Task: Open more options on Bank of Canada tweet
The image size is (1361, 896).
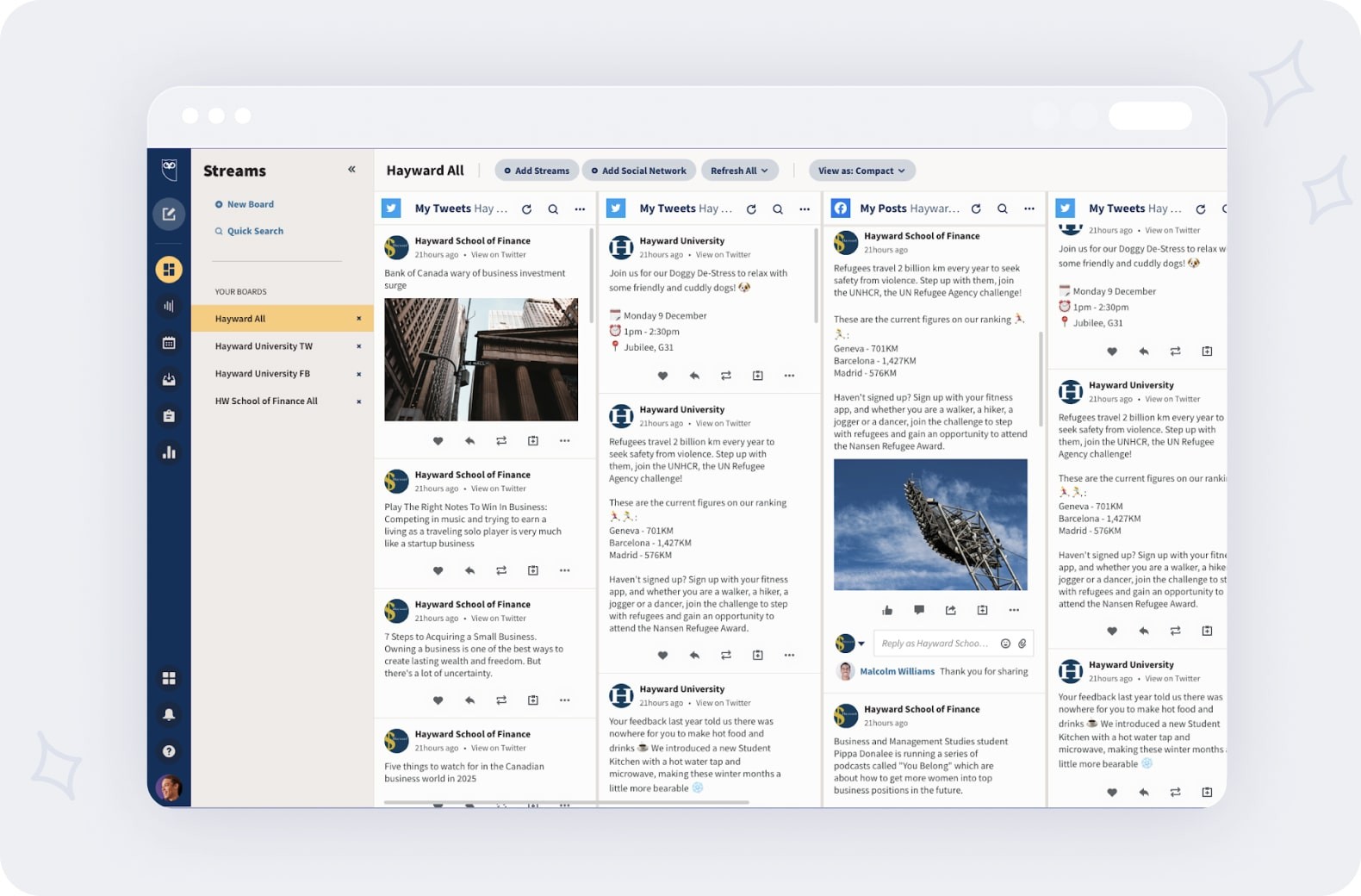Action: point(565,441)
